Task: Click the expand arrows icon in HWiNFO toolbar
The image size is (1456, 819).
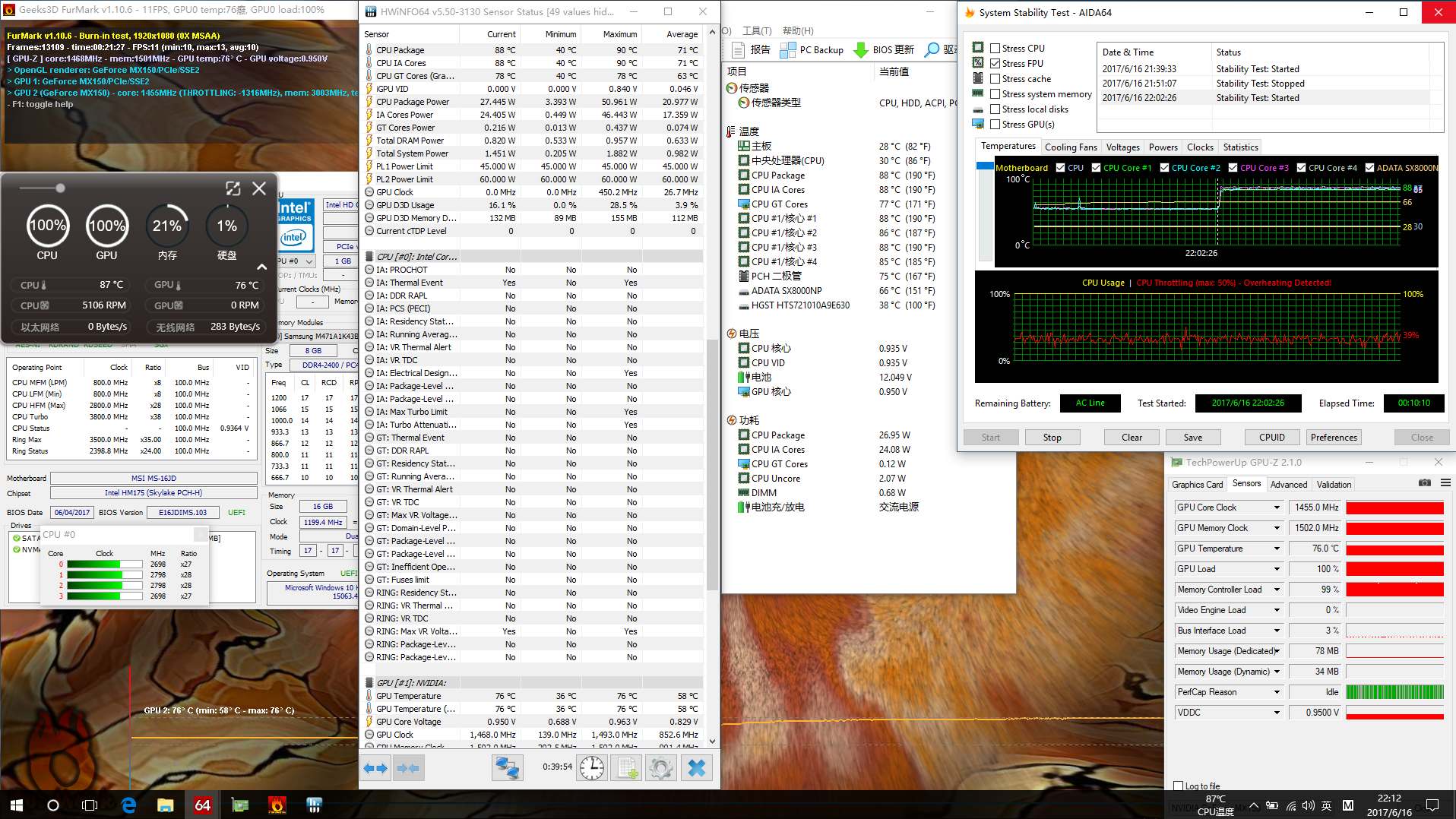Action: pyautogui.click(x=375, y=768)
